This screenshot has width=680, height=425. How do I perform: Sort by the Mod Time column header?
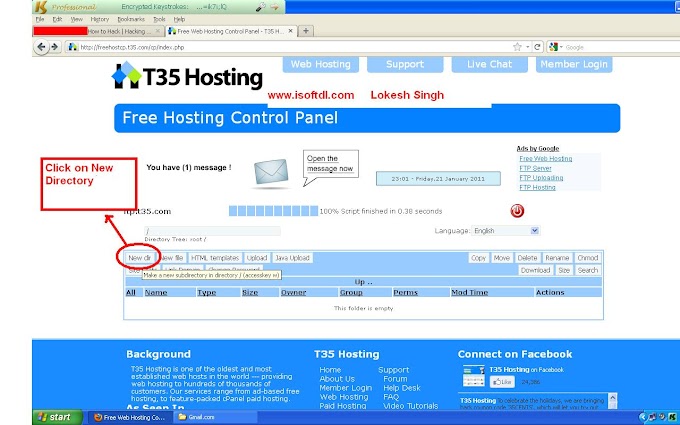coord(470,292)
